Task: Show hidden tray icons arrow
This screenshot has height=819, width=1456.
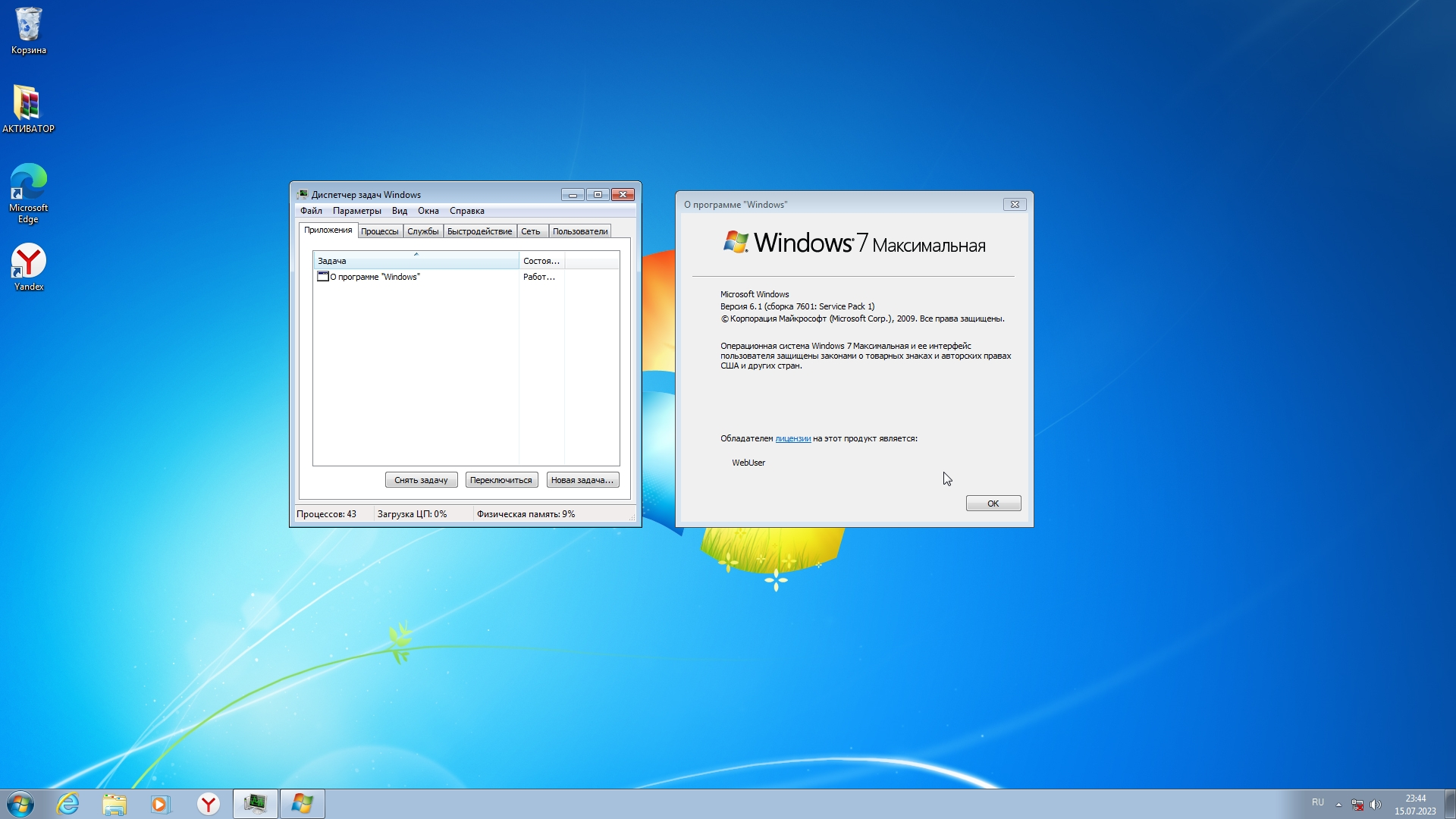Action: [x=1338, y=805]
